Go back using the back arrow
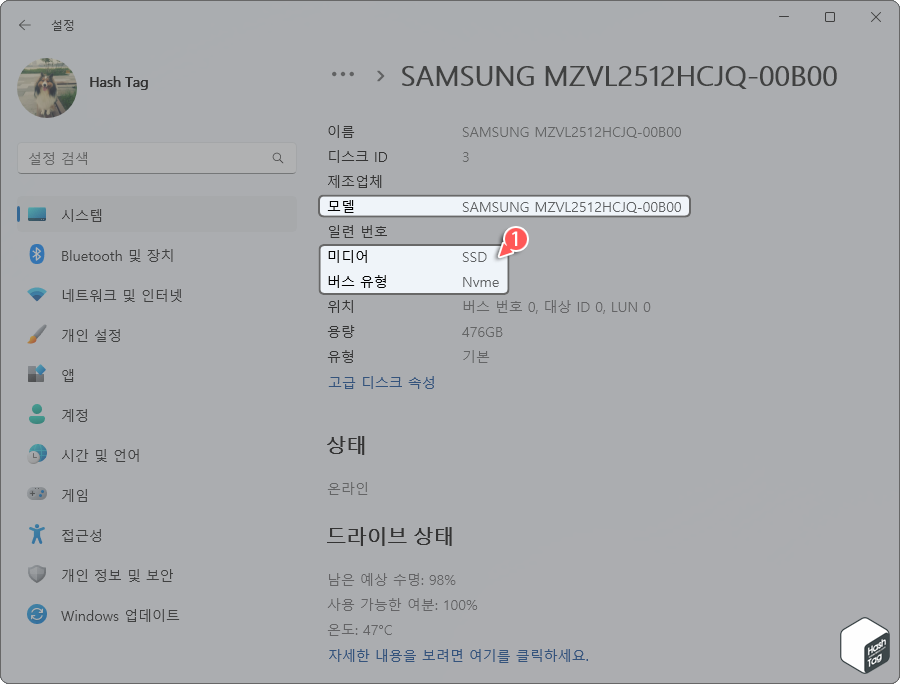Screen dimensions: 900x684 [x=24, y=25]
